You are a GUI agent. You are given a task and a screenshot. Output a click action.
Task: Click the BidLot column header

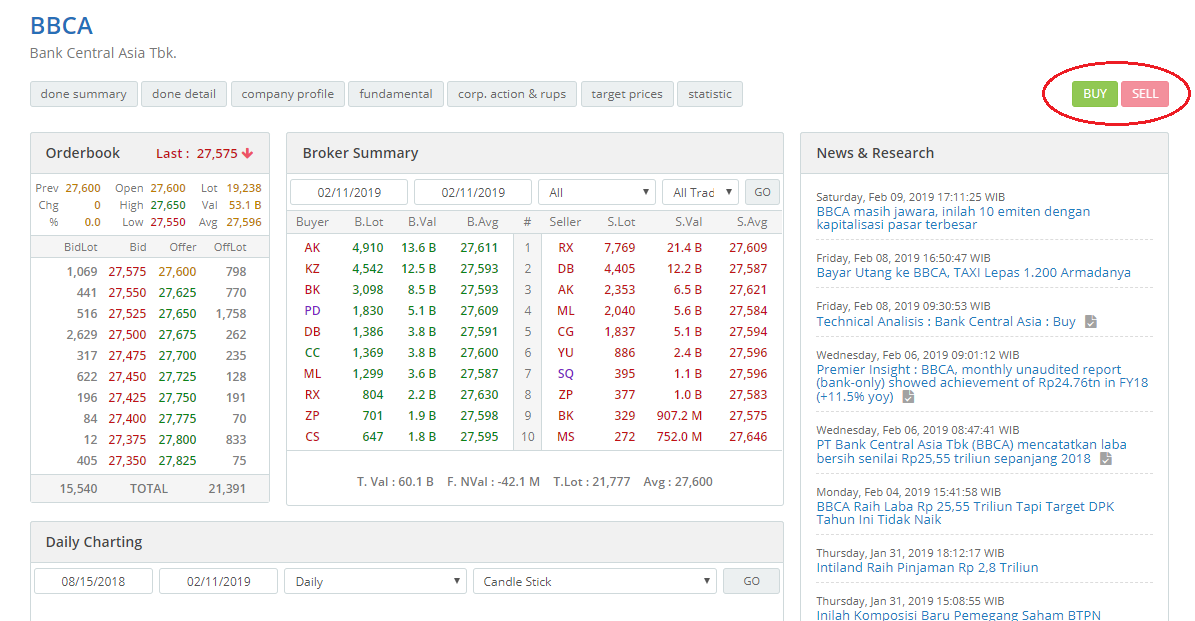coord(81,247)
